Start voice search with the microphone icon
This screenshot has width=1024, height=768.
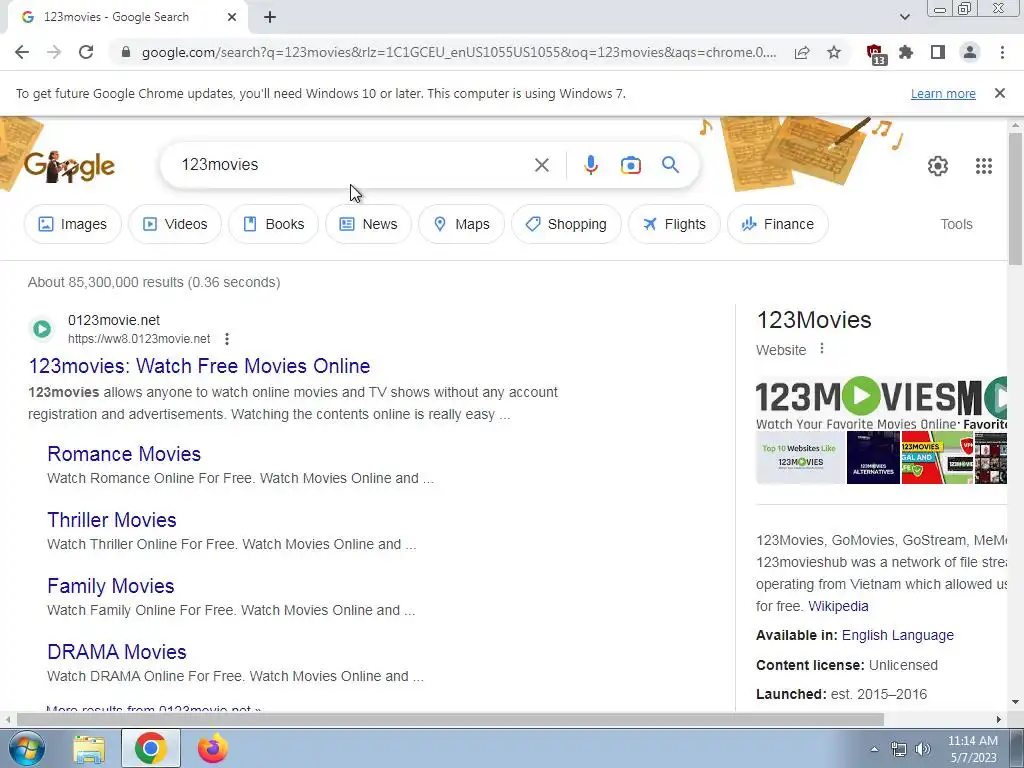click(590, 165)
